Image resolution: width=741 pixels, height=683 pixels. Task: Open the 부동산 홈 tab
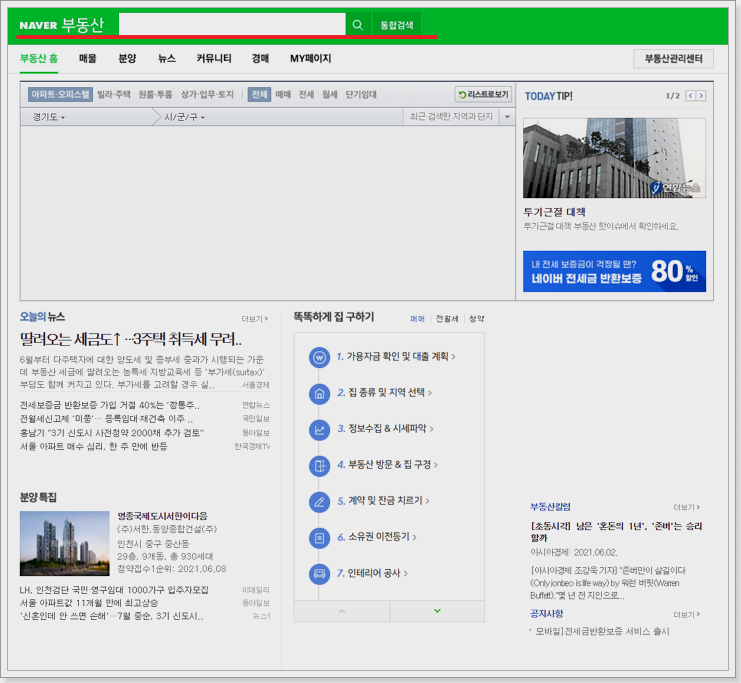(39, 59)
